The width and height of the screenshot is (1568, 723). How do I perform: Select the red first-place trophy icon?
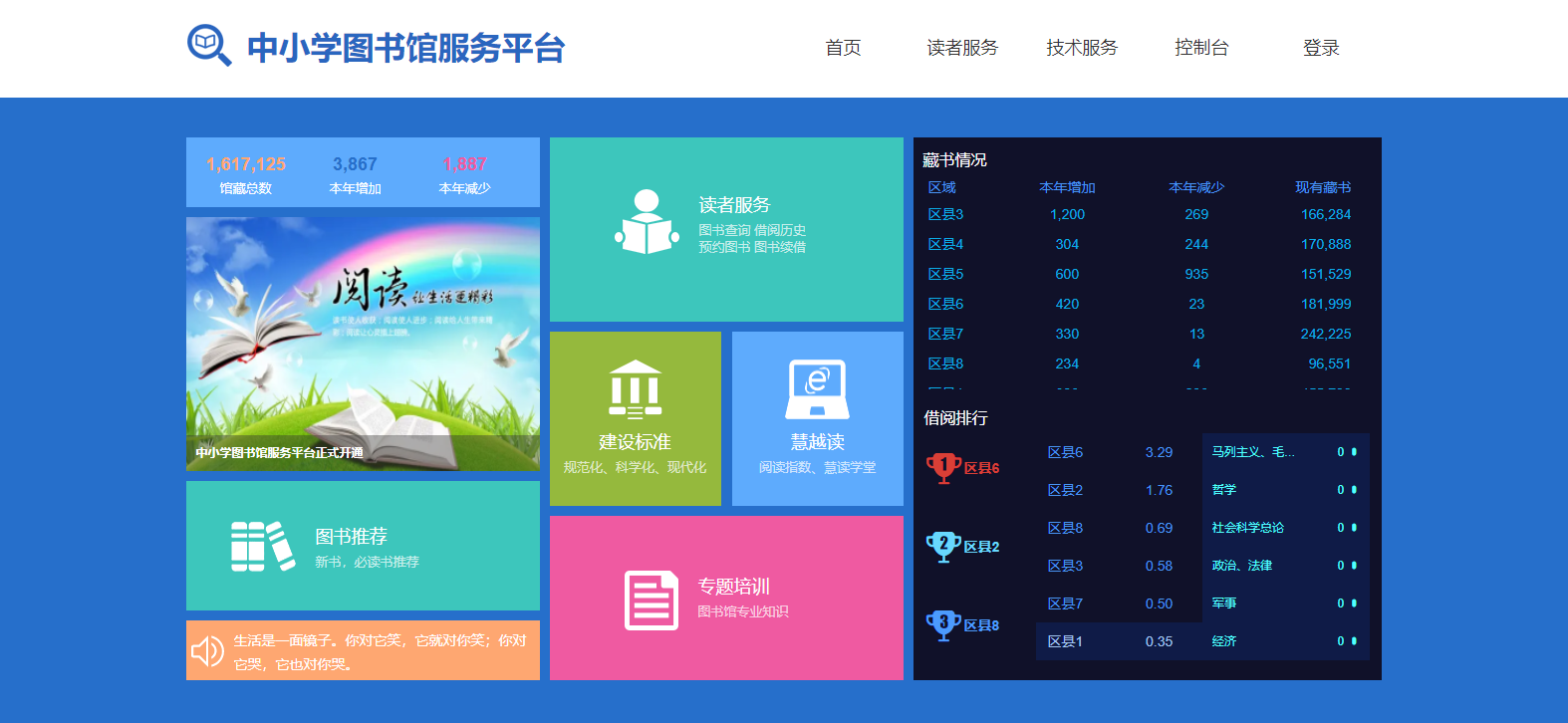click(942, 467)
